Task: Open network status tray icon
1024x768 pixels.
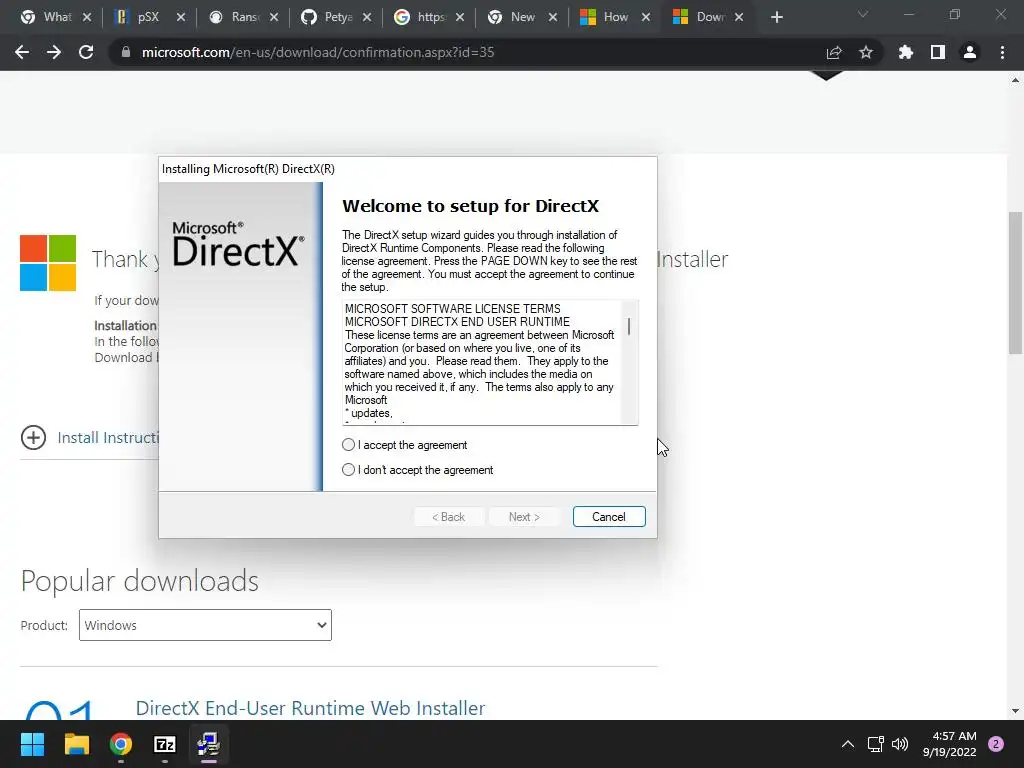Action: click(875, 744)
